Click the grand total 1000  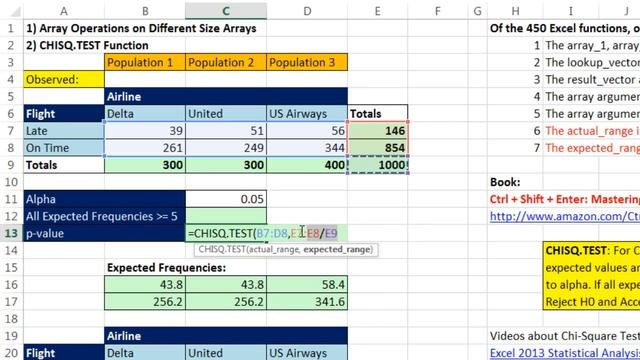tap(378, 165)
